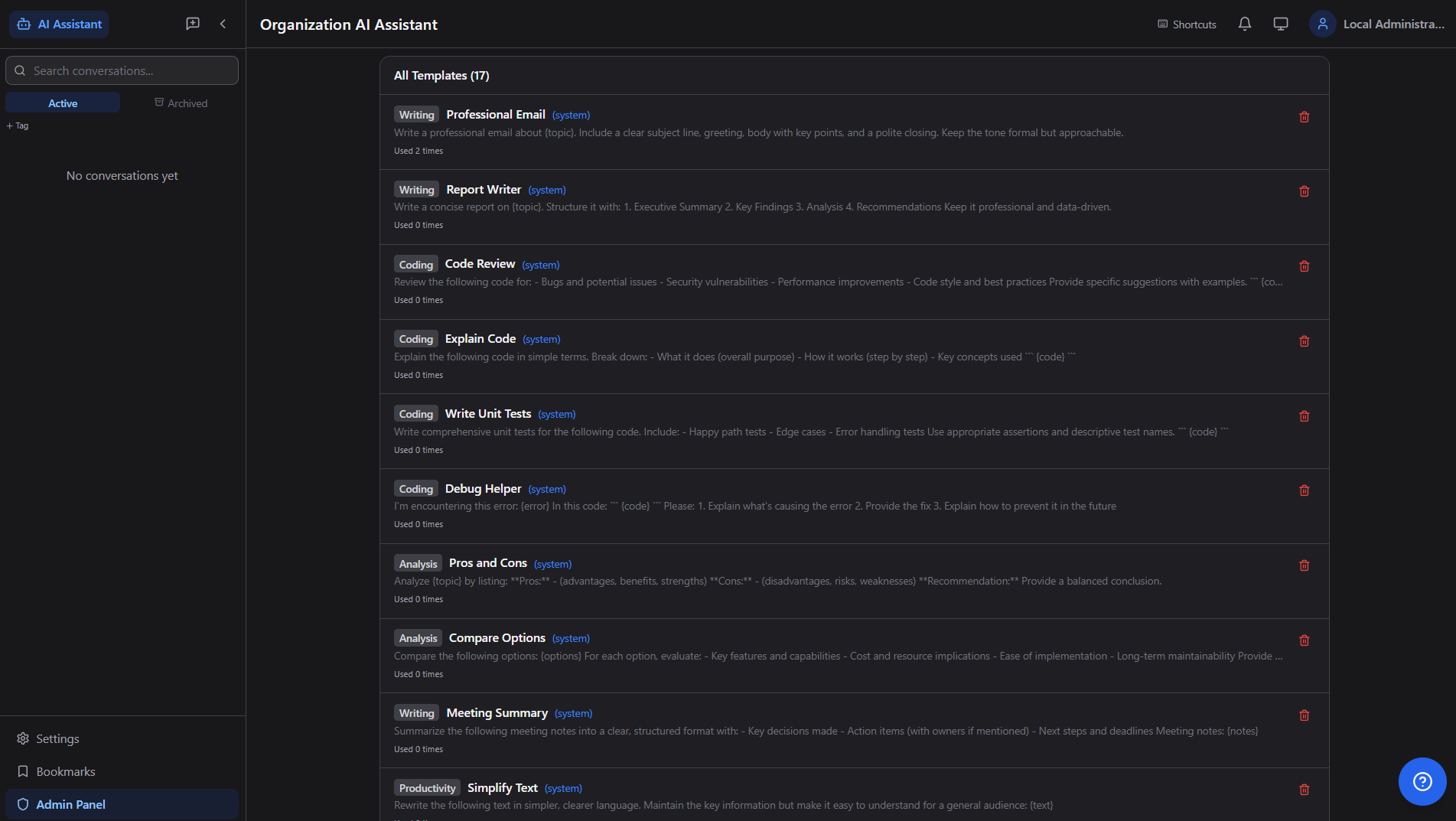Add a new Tag filter
This screenshot has width=1456, height=821.
coord(18,126)
